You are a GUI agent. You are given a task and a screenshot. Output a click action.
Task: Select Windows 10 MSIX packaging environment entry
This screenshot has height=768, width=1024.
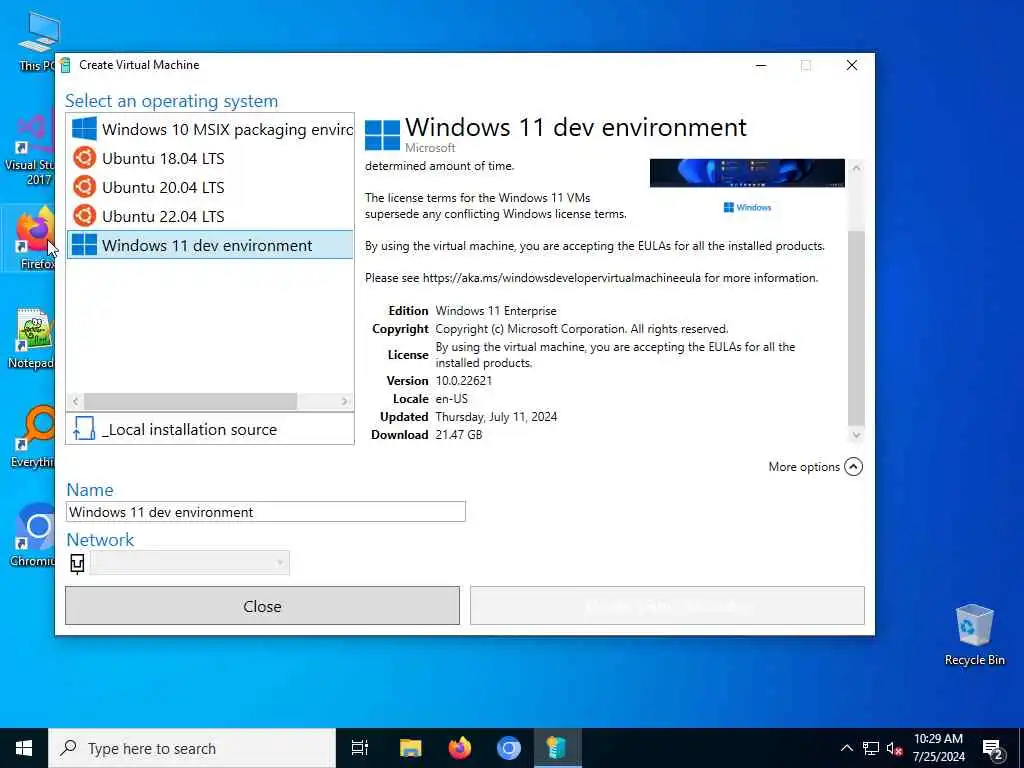tap(210, 129)
